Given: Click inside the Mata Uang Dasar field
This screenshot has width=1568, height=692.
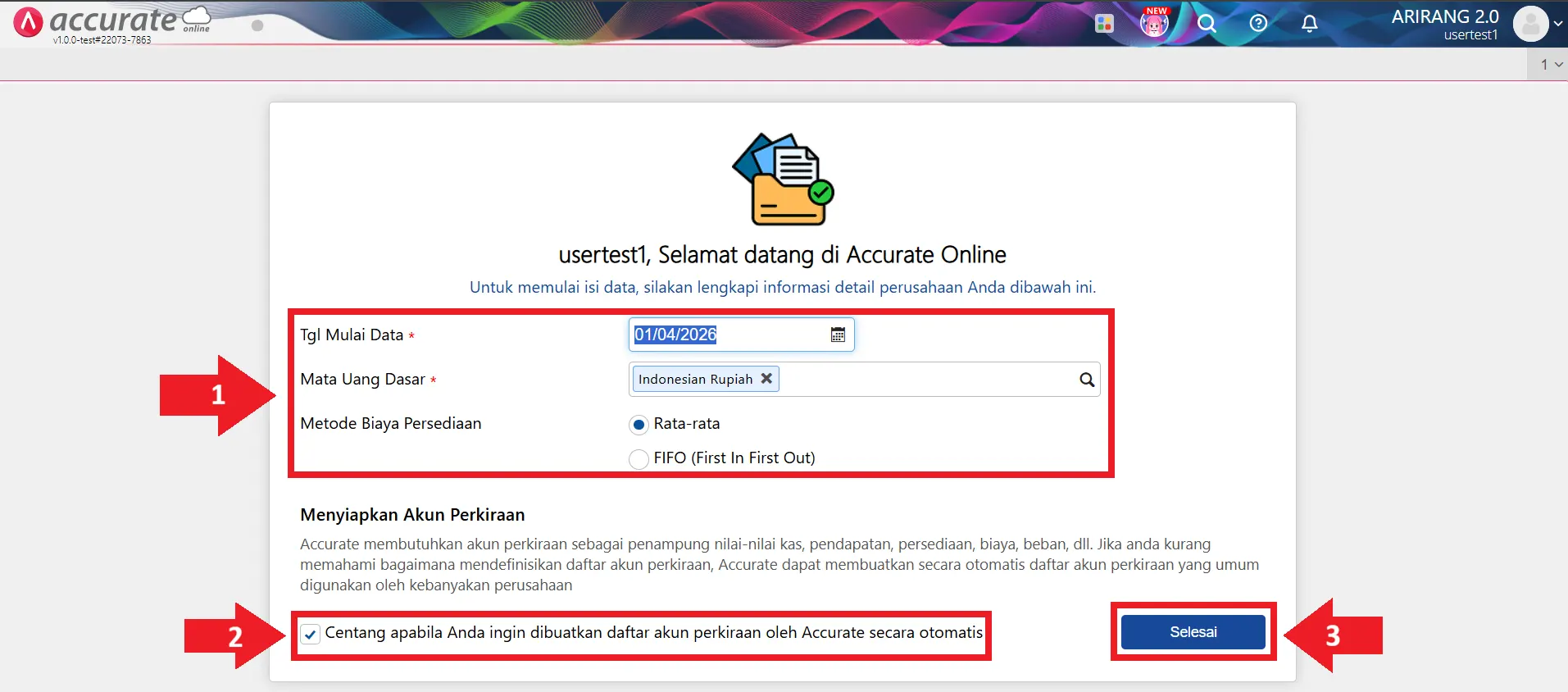Looking at the screenshot, I should pos(864,380).
